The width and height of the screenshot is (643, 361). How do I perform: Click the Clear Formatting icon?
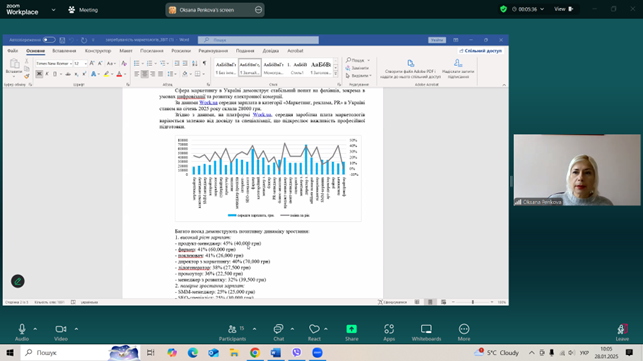[124, 63]
